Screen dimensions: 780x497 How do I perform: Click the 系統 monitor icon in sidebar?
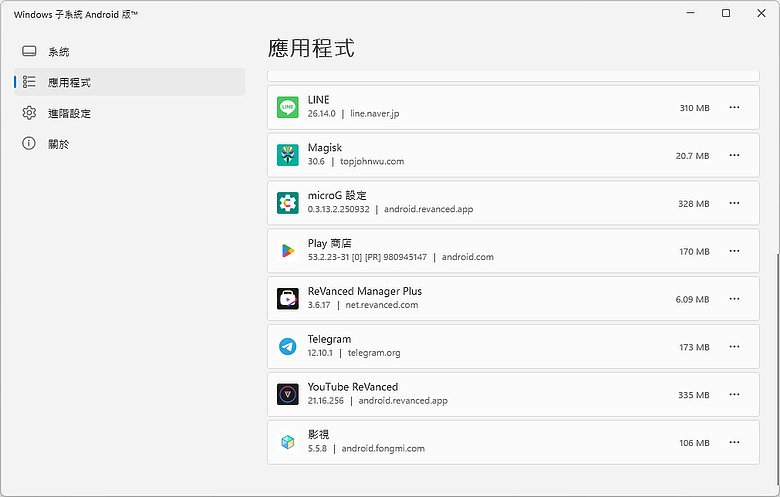click(29, 51)
